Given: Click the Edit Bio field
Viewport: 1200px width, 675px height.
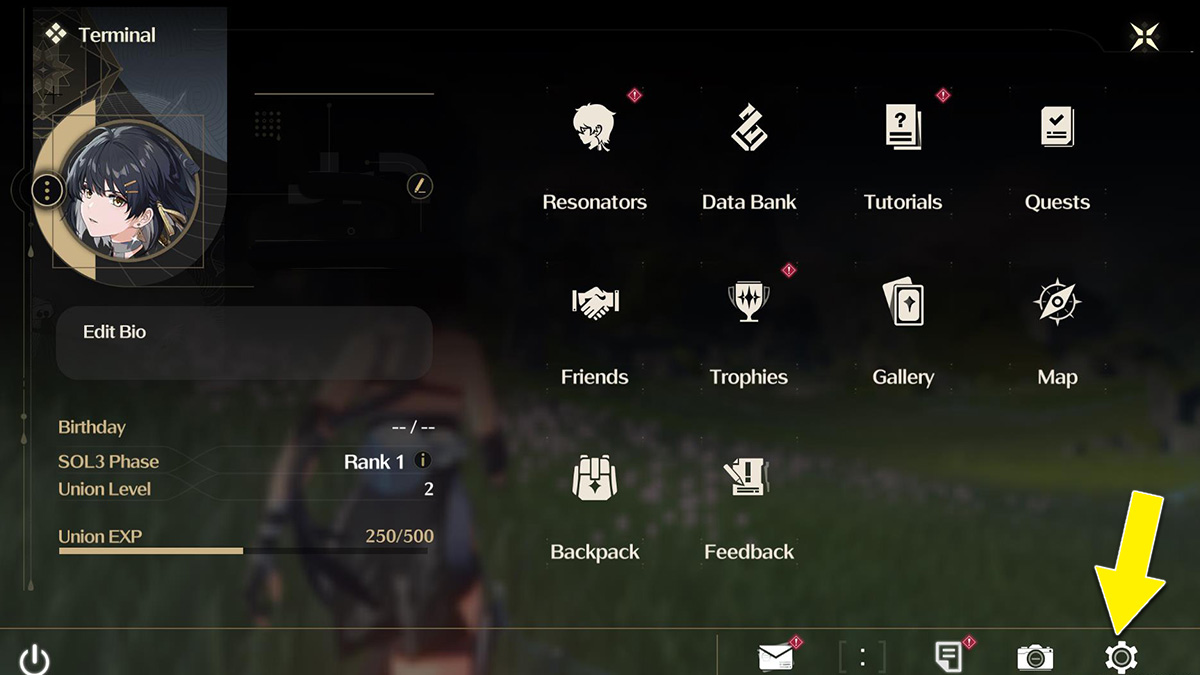Looking at the screenshot, I should 244,342.
